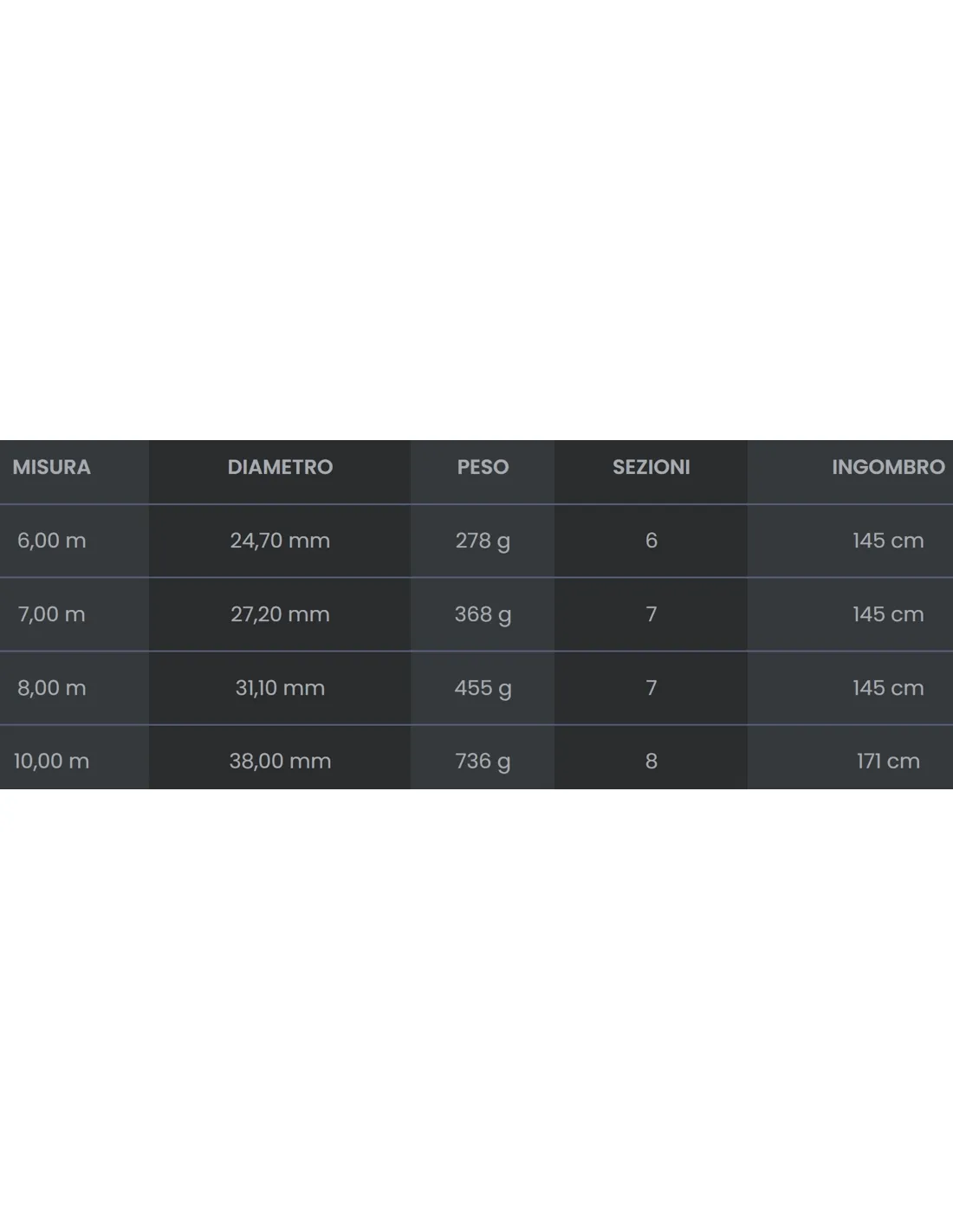Click the 171 cm ingombro value

pyautogui.click(x=888, y=761)
